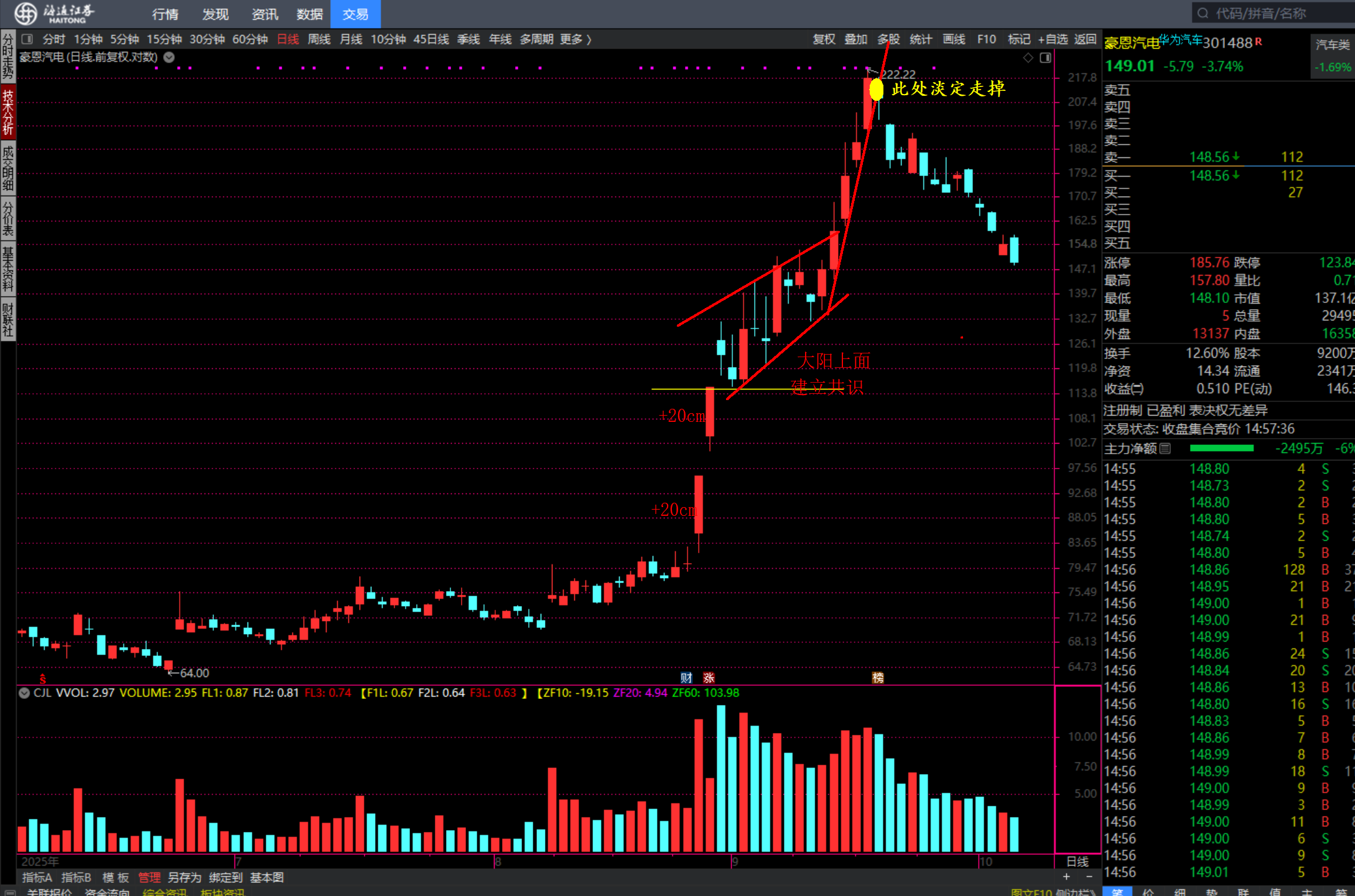The height and width of the screenshot is (896, 1355).
Task: Click the +自选 add to watchlist button
Action: [x=1052, y=39]
